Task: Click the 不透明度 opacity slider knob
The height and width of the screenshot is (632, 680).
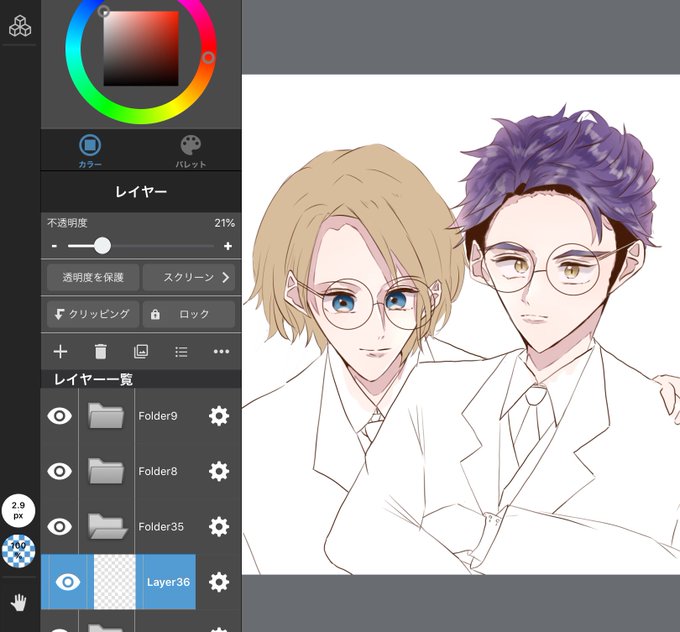Action: pos(102,246)
